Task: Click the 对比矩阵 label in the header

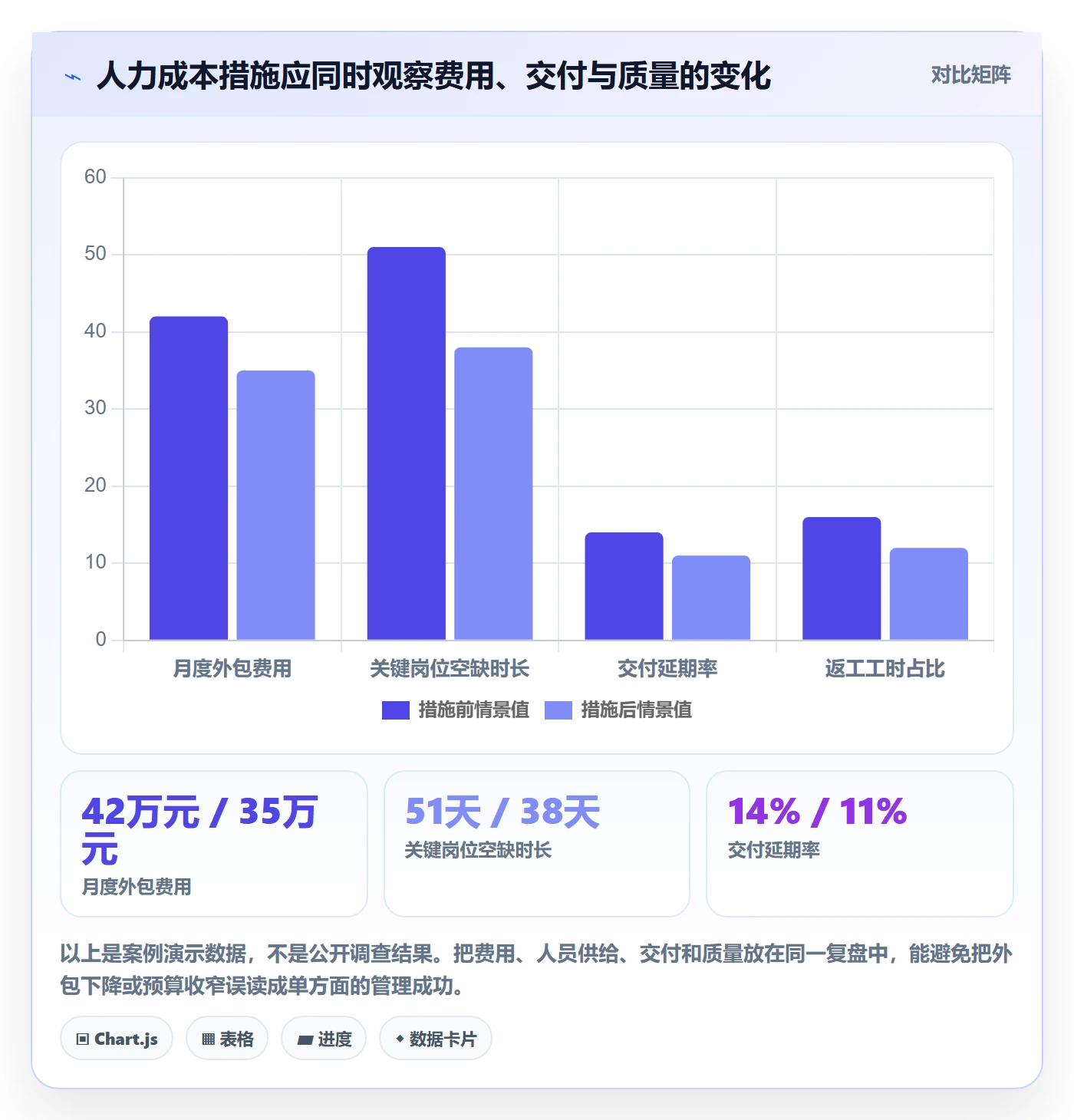Action: pyautogui.click(x=970, y=75)
